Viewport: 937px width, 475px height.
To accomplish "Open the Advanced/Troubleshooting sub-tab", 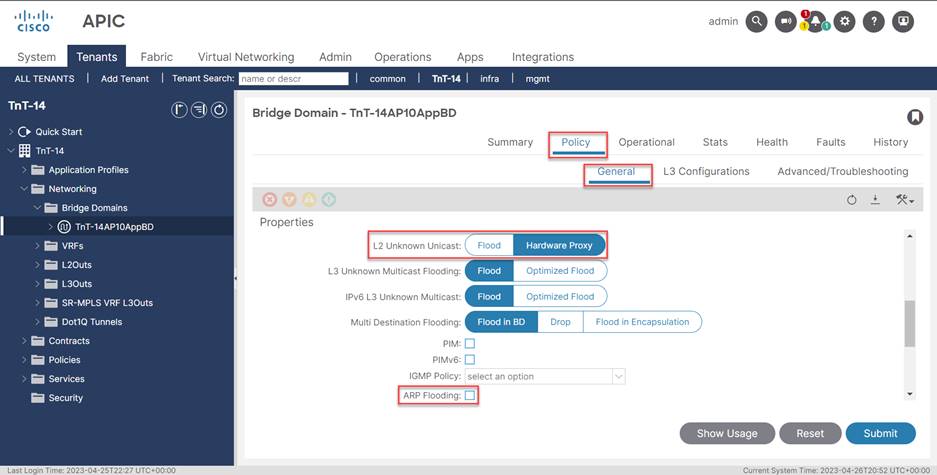I will (x=843, y=171).
